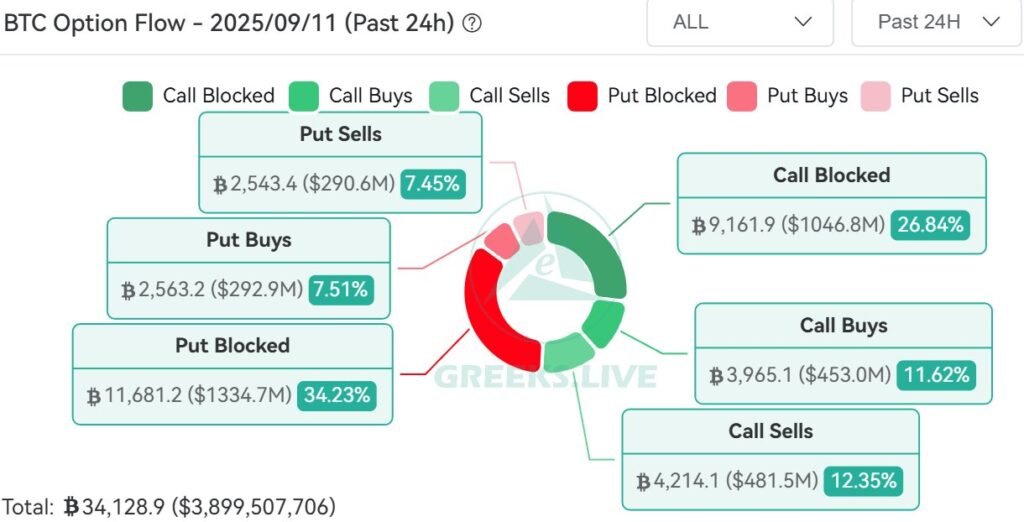Hide the Put Buys series in legend
This screenshot has height=522, width=1024.
point(786,96)
